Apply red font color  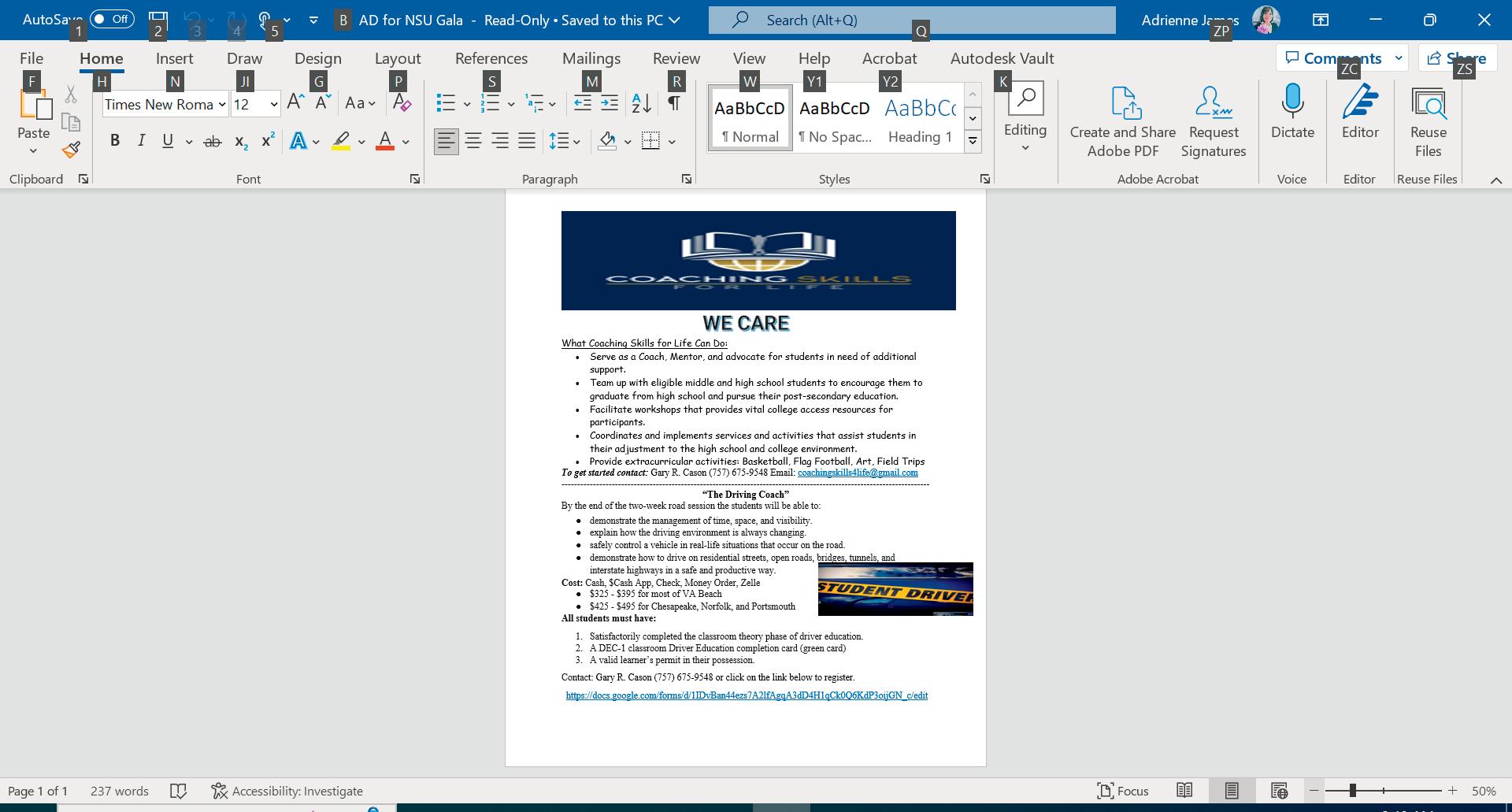[385, 142]
